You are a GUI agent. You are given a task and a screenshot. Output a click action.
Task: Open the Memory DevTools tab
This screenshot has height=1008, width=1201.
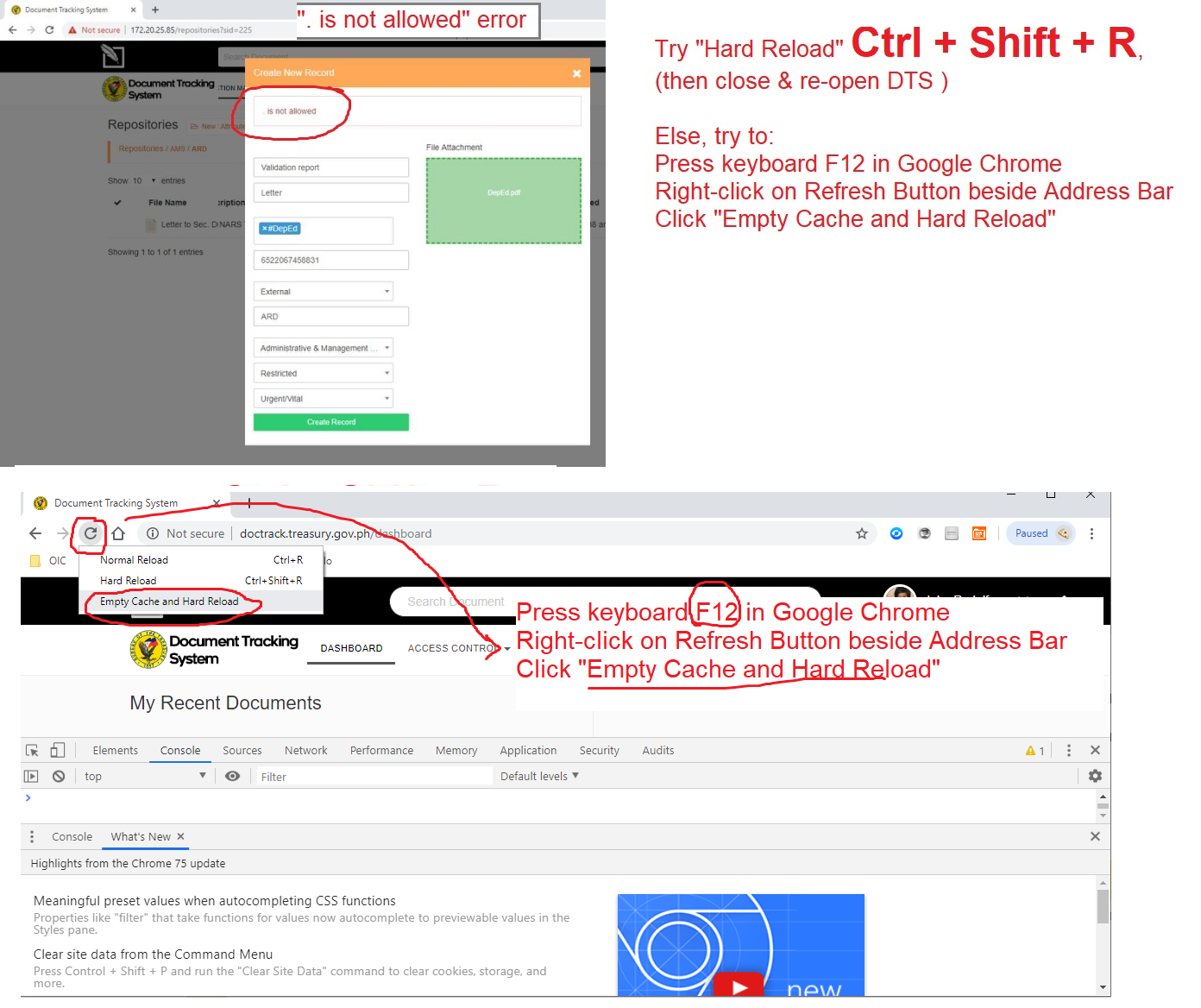click(x=456, y=750)
